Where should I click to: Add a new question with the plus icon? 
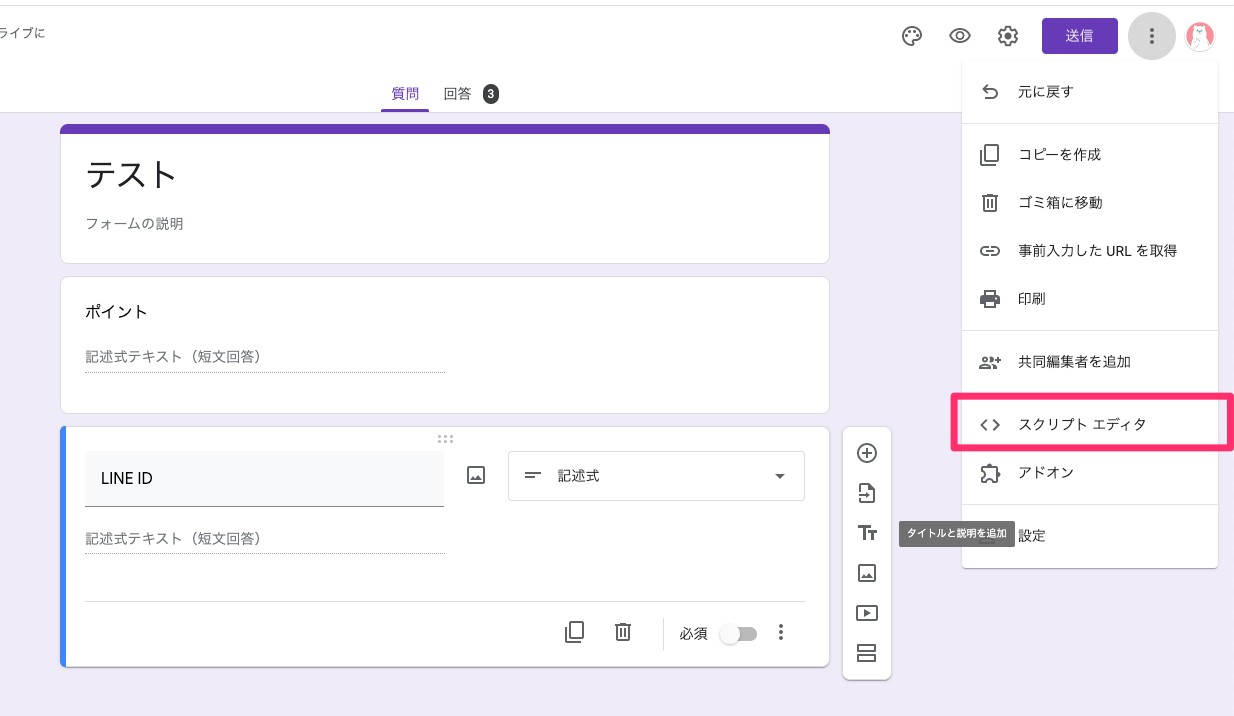point(867,453)
